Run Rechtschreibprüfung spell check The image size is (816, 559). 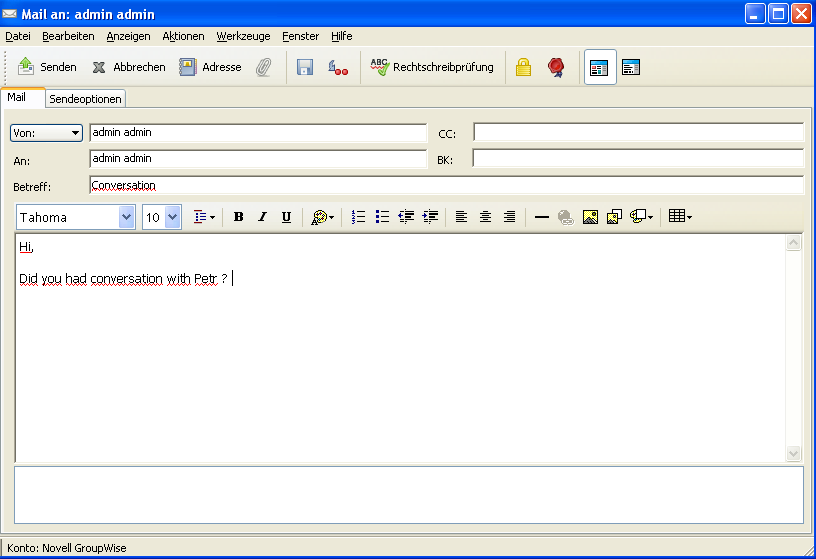431,67
